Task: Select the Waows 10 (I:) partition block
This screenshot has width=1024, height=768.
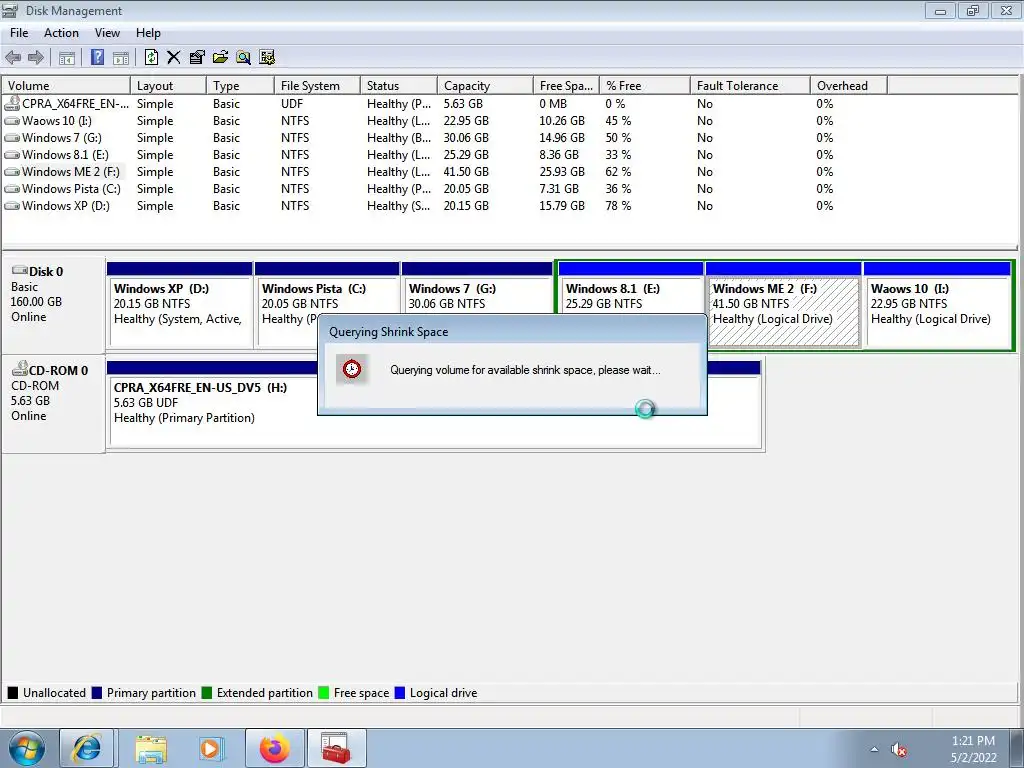Action: [x=937, y=304]
